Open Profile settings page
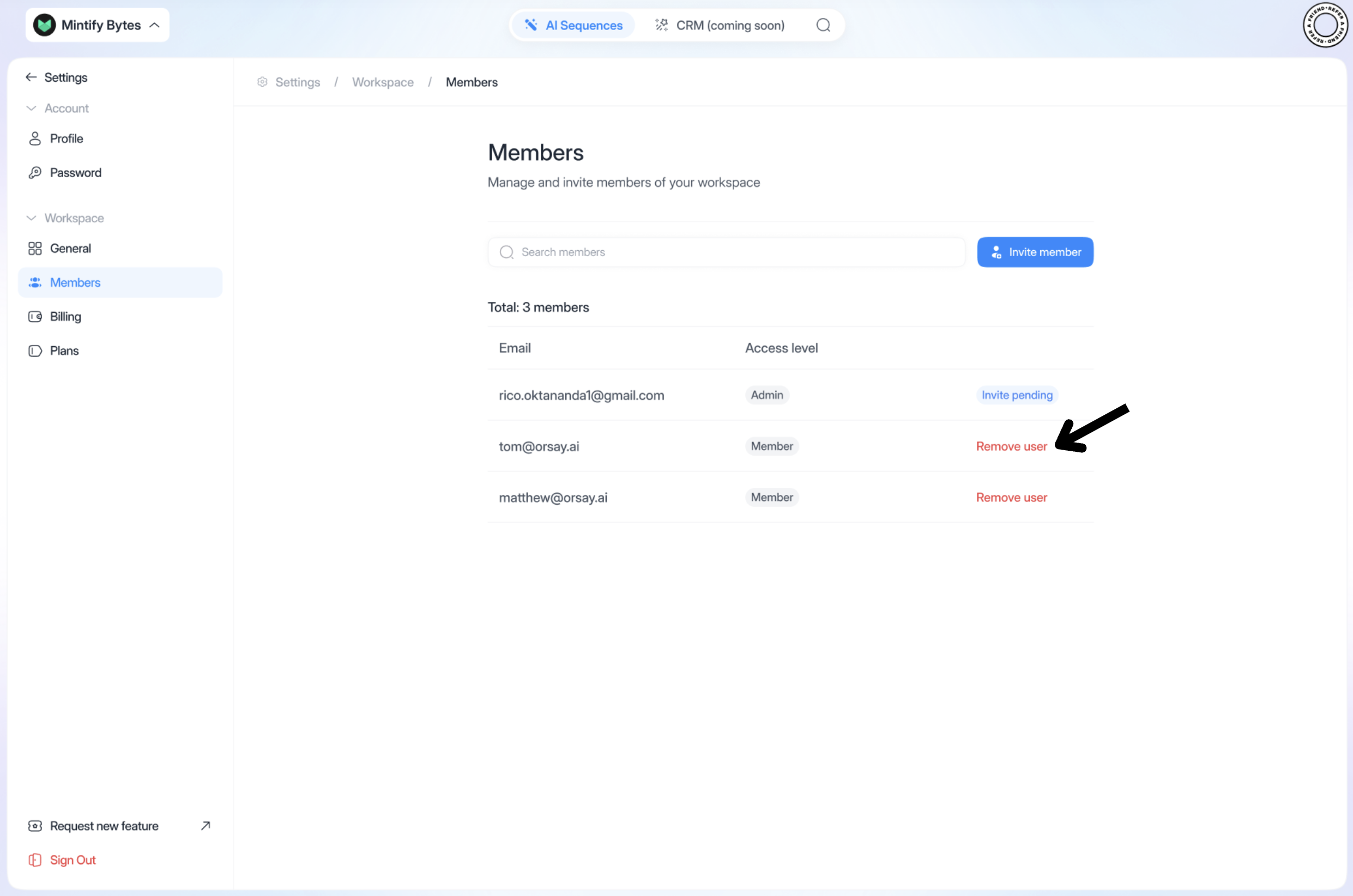This screenshot has height=896, width=1353. click(x=67, y=139)
